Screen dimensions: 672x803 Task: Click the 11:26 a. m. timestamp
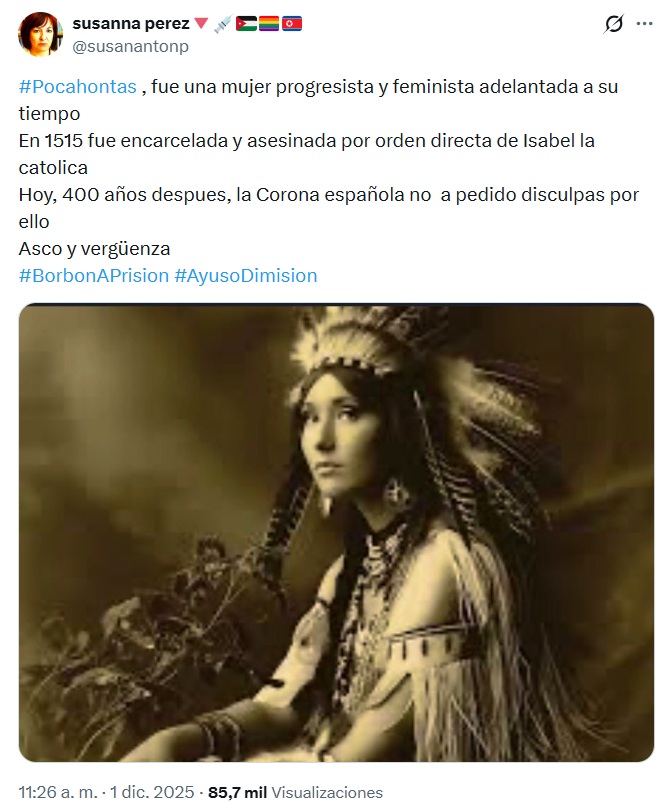point(58,792)
